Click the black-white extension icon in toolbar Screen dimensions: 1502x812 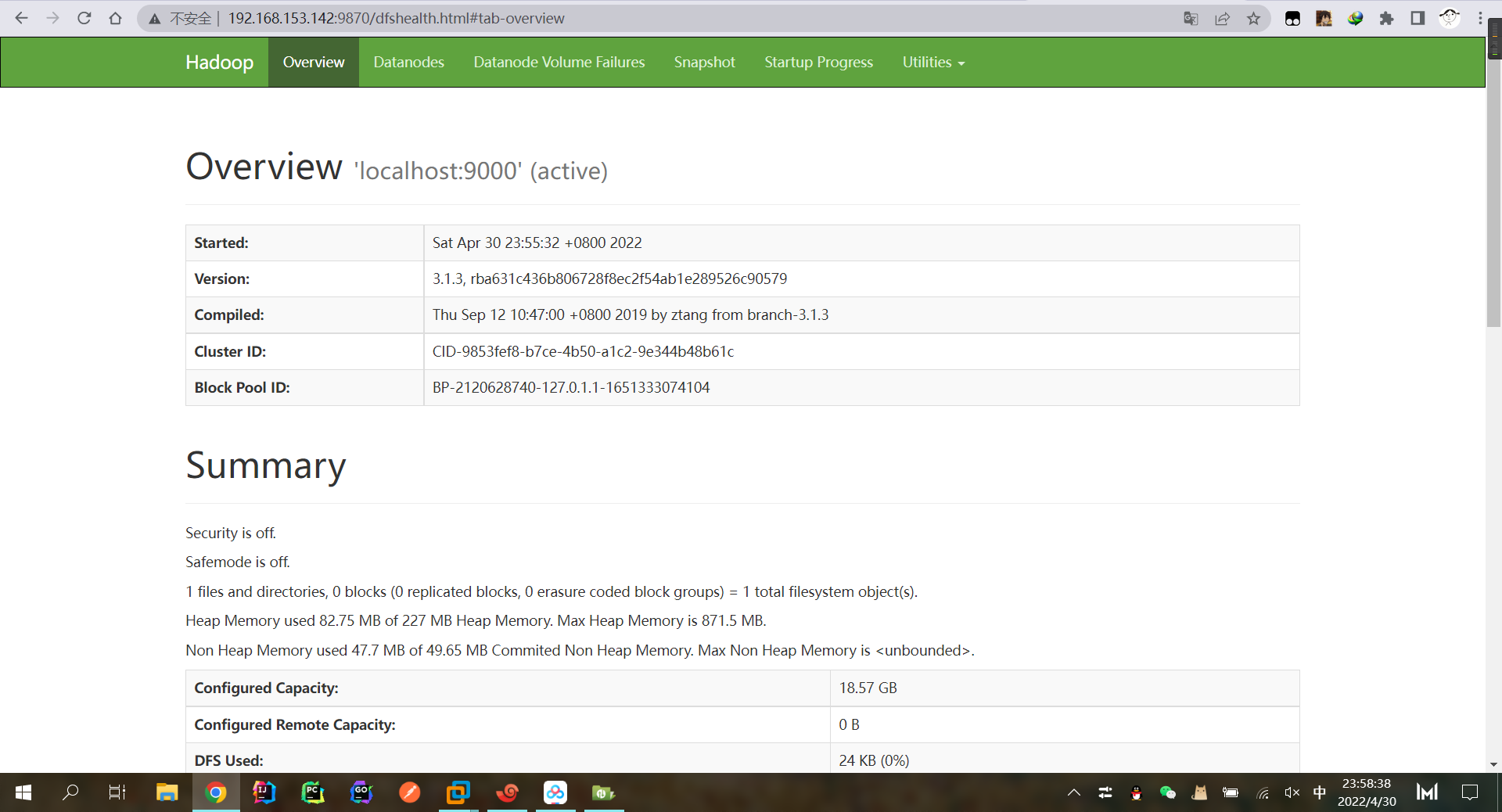1292,18
